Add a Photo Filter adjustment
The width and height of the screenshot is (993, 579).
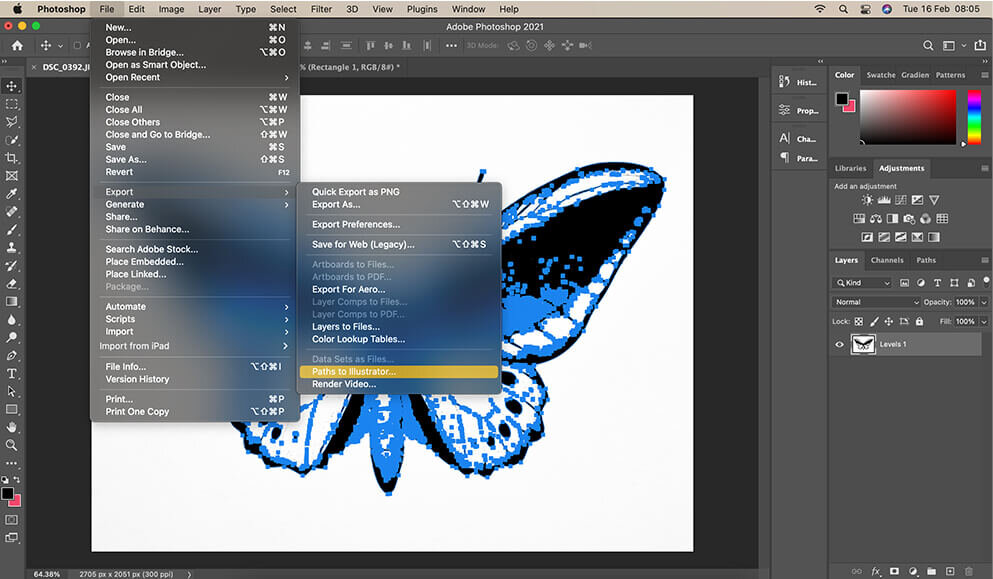[909, 219]
